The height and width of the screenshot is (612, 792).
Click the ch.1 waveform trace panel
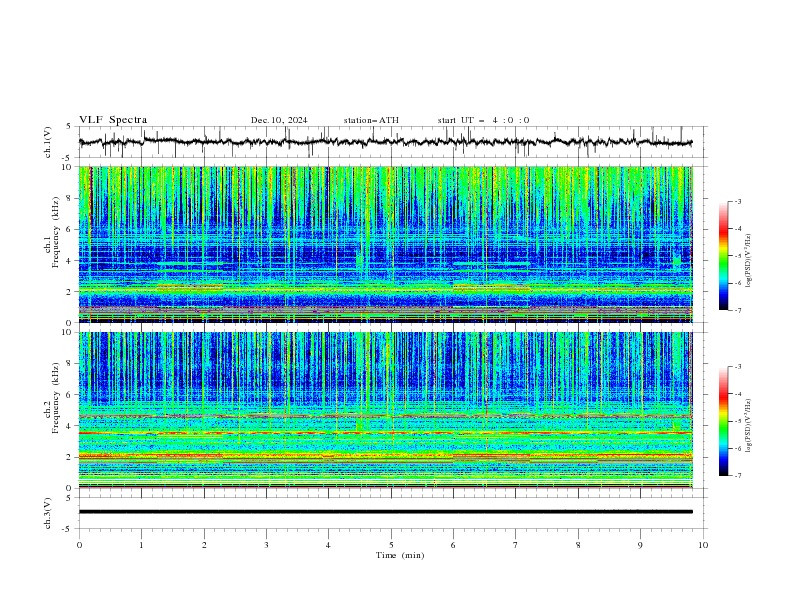pyautogui.click(x=392, y=142)
